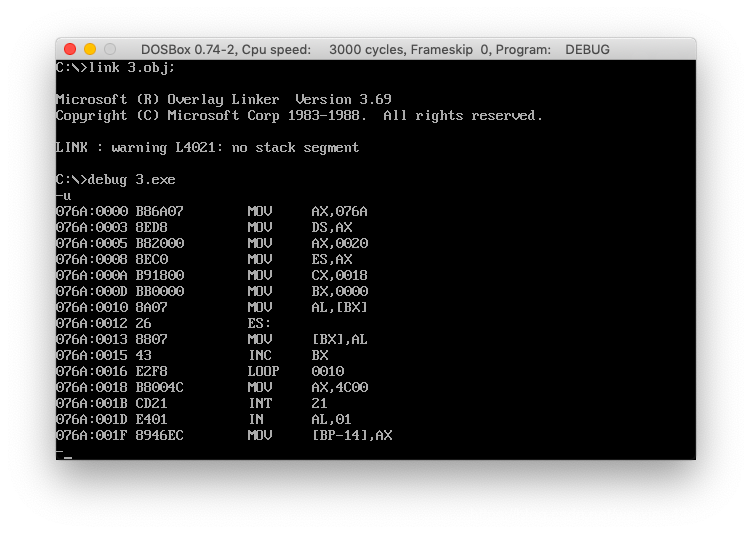
Task: Click the MOV CX,0018 instruction line
Action: point(212,275)
